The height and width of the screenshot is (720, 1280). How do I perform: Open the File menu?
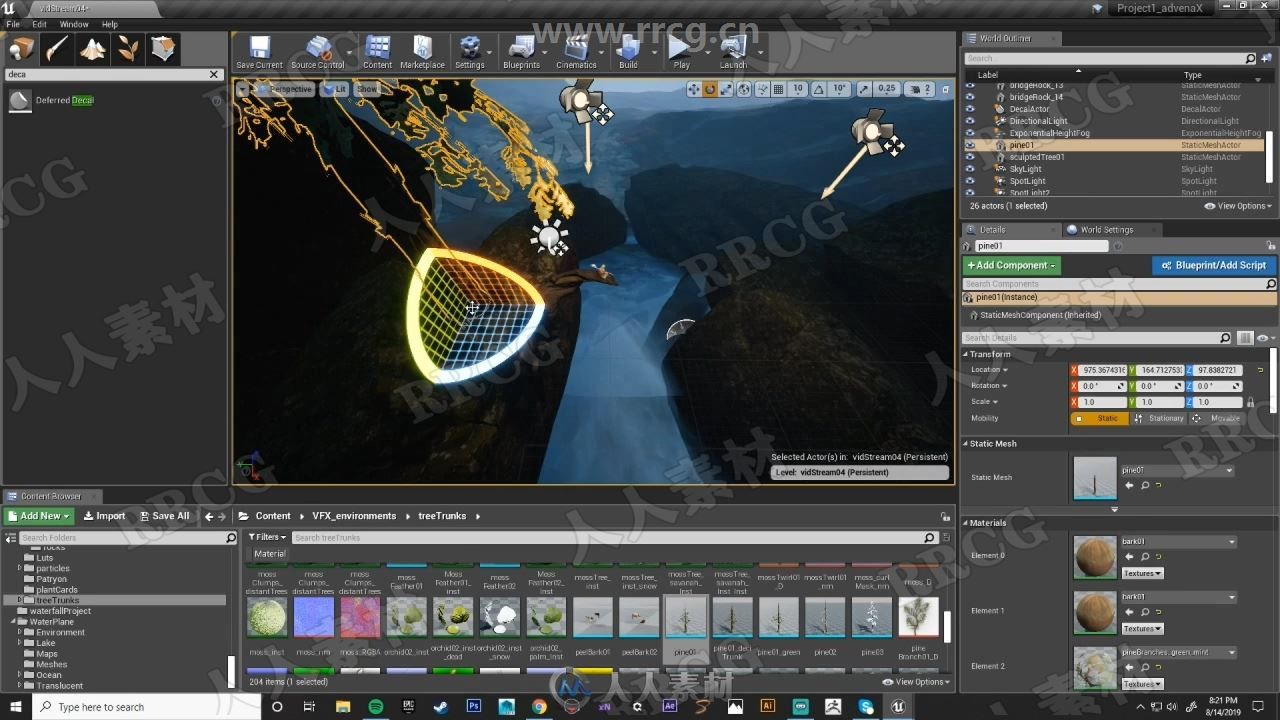13,24
